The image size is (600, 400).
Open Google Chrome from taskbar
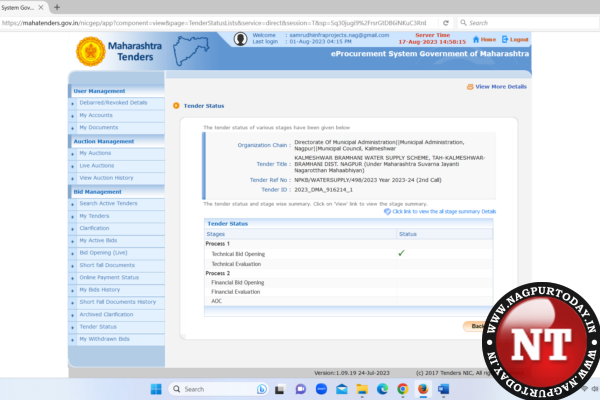(x=403, y=389)
